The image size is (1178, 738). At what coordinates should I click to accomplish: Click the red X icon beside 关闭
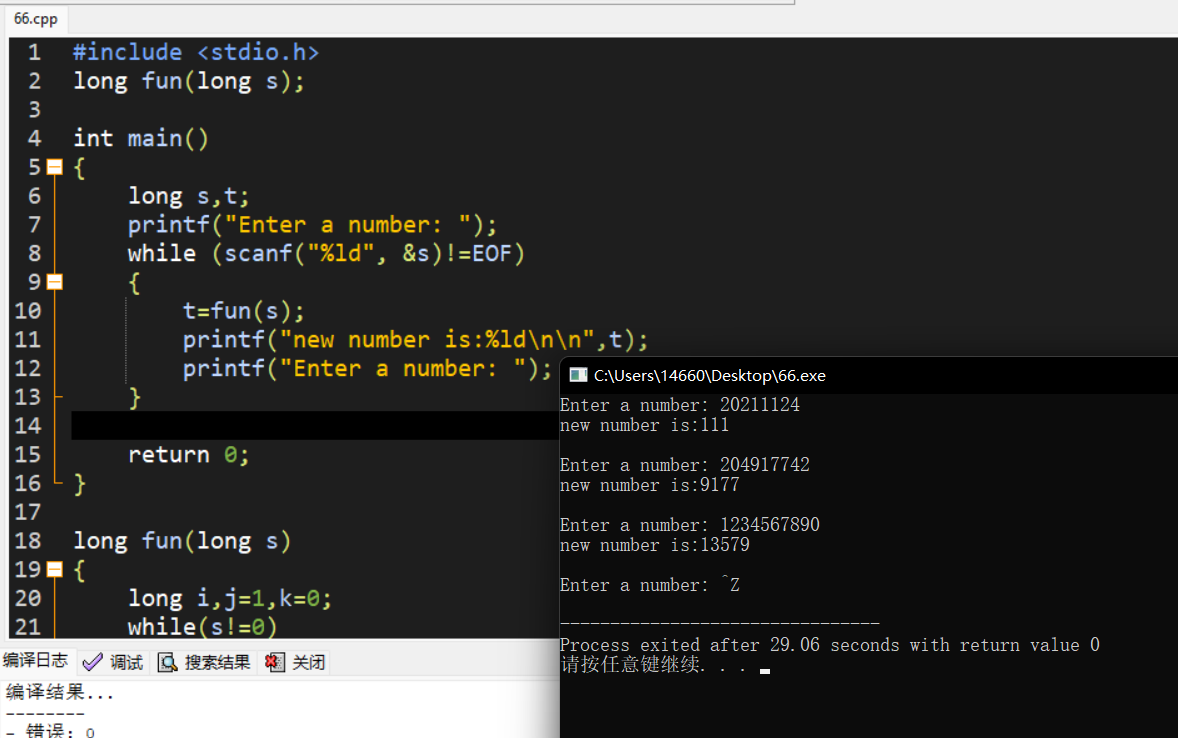click(x=274, y=662)
